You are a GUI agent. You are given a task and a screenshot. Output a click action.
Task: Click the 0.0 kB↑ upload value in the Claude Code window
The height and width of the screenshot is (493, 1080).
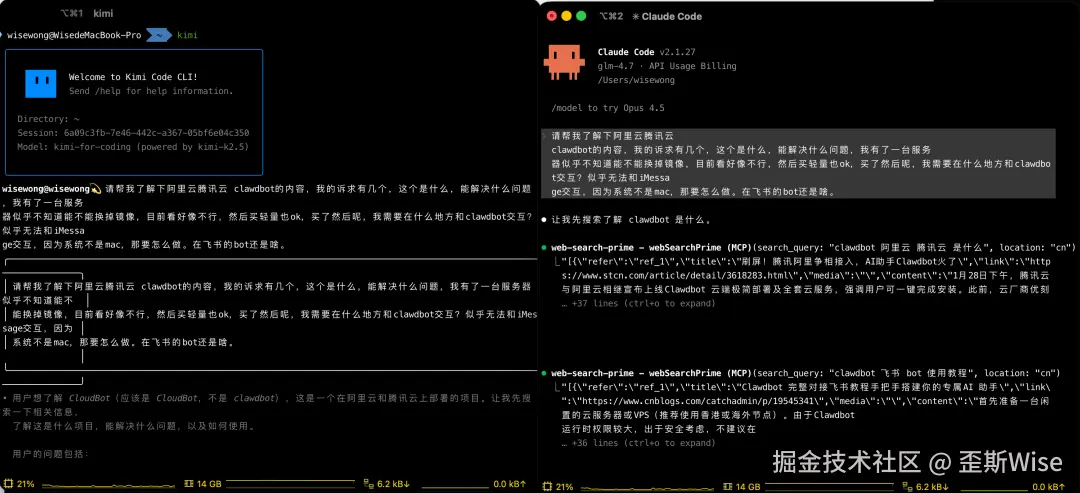click(1050, 486)
